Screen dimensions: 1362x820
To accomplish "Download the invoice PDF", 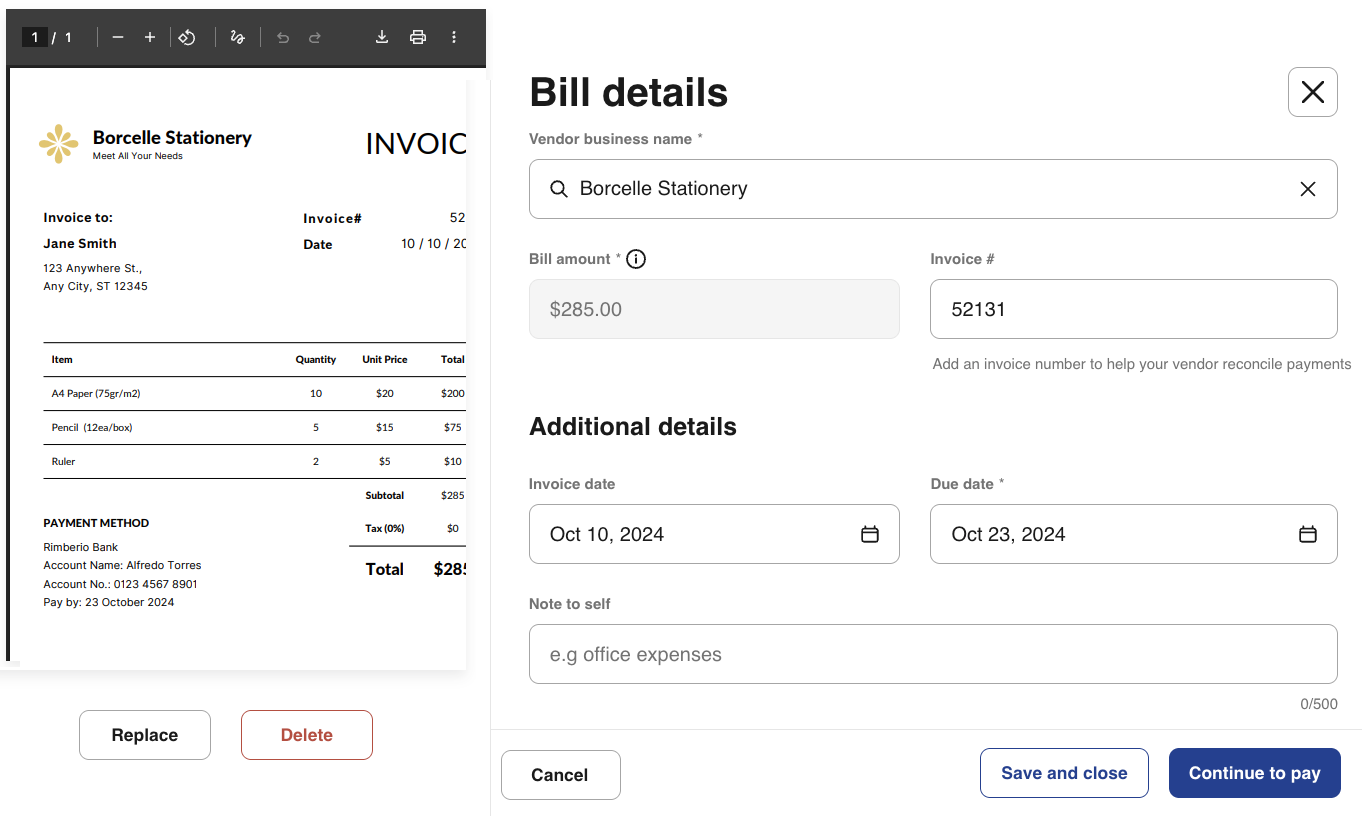I will pos(381,37).
